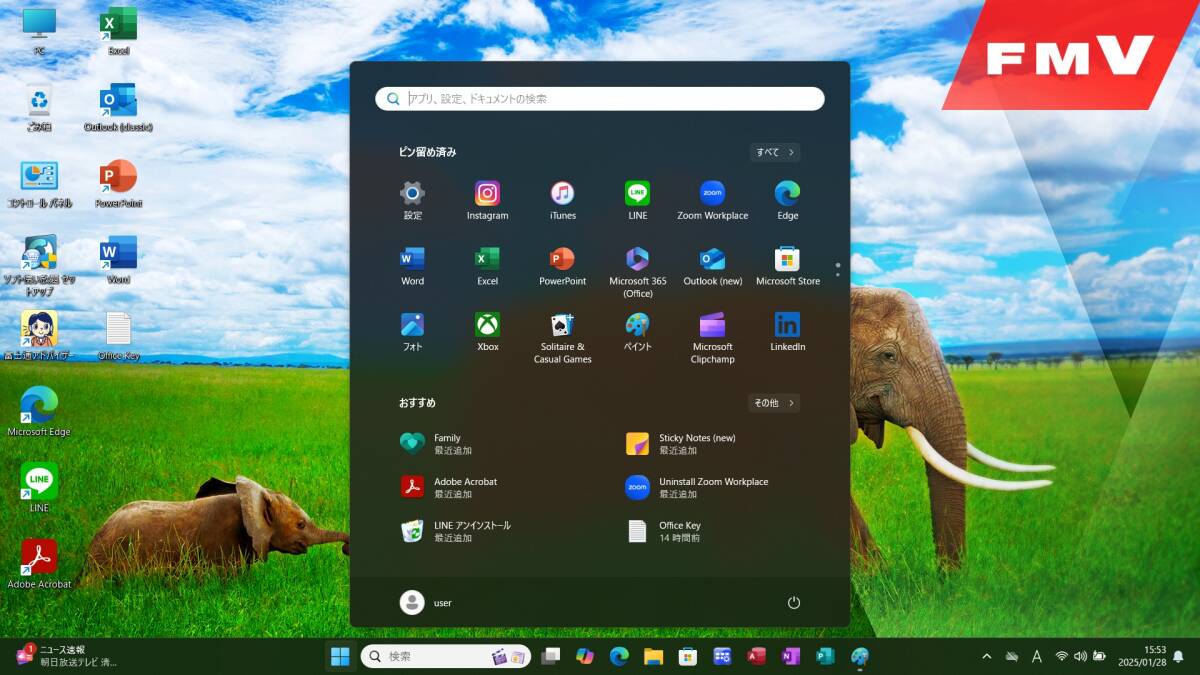Open battery status tray icon
The height and width of the screenshot is (675, 1200).
[x=1099, y=656]
